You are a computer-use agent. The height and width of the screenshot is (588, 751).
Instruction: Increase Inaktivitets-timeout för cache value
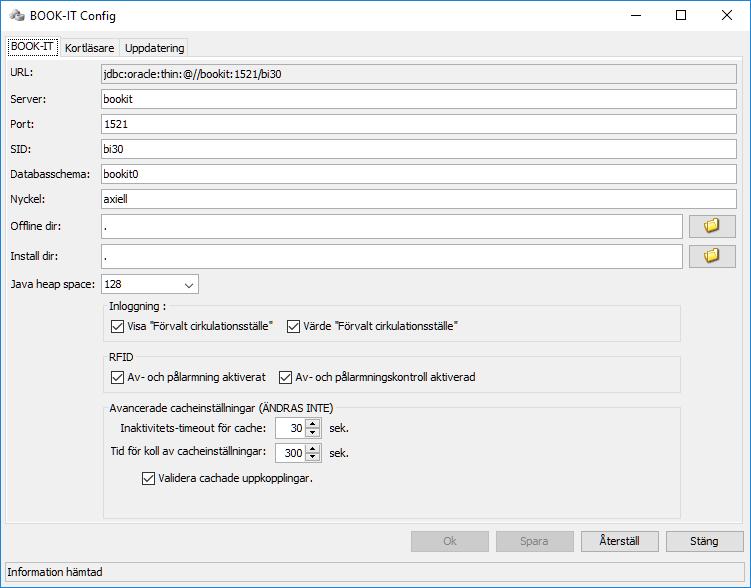tap(313, 424)
